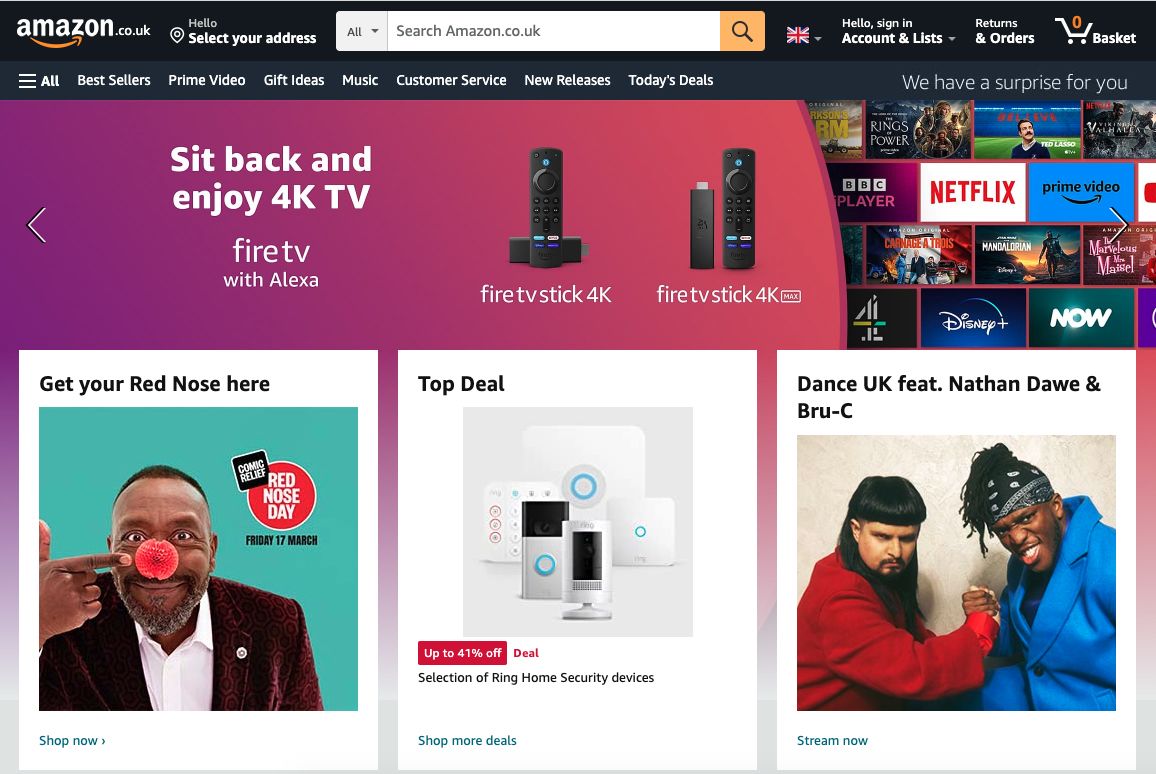Open the basket cart icon
This screenshot has height=774, width=1156.
[1095, 31]
